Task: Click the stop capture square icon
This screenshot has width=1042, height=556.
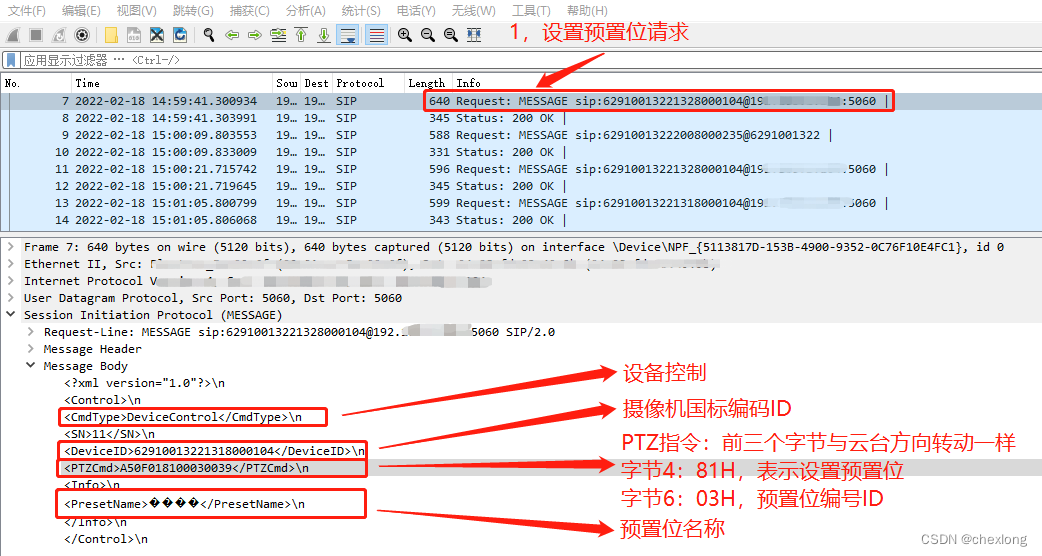Action: tap(36, 35)
